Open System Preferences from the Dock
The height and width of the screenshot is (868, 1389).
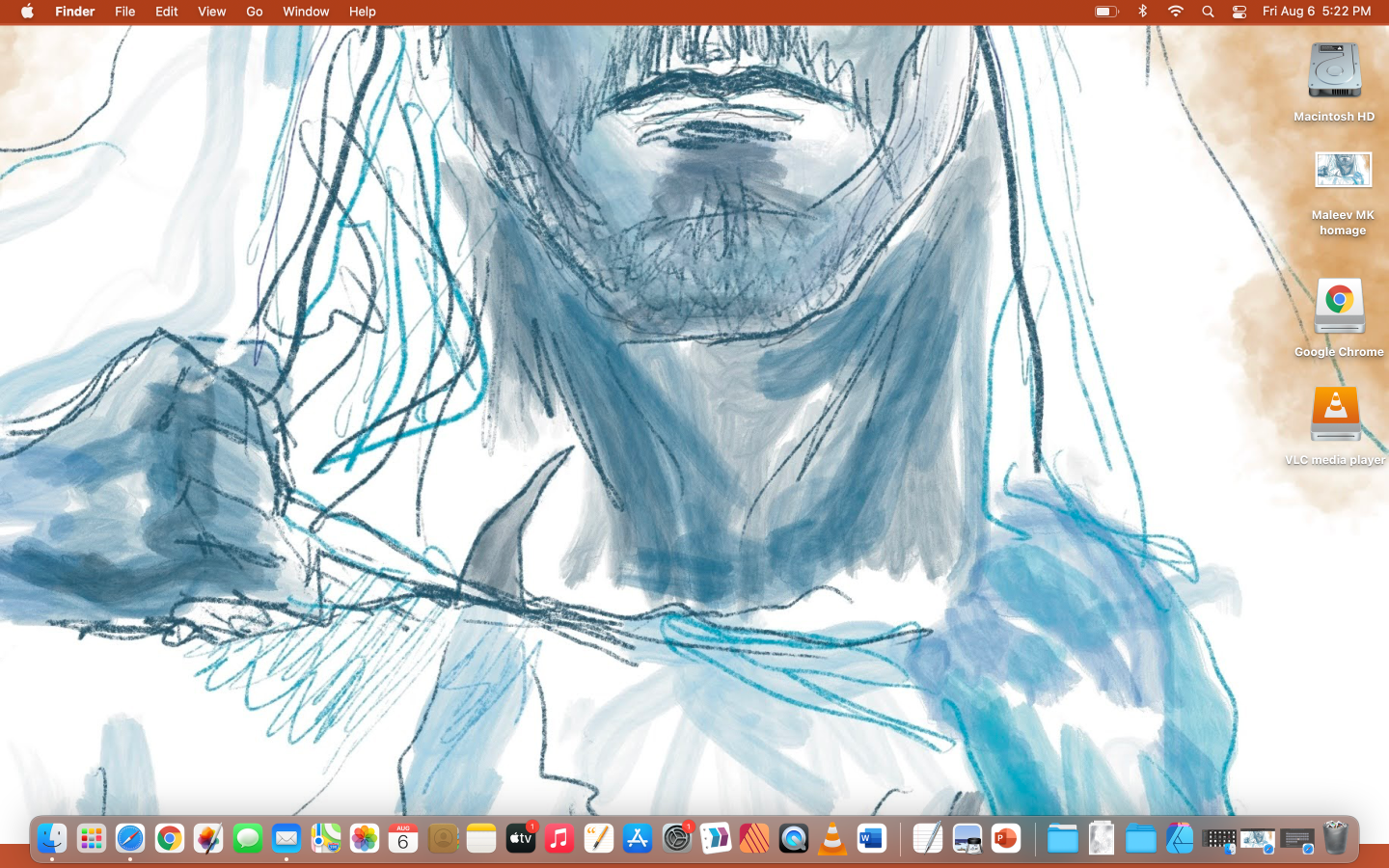point(677,838)
